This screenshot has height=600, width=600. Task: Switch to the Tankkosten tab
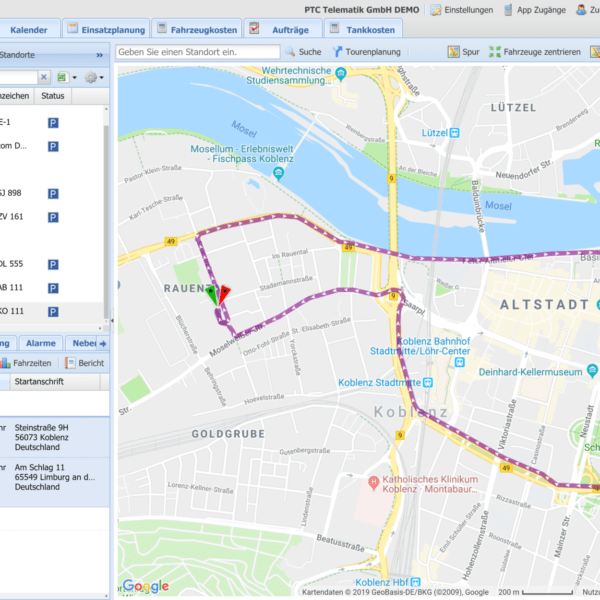point(363,29)
